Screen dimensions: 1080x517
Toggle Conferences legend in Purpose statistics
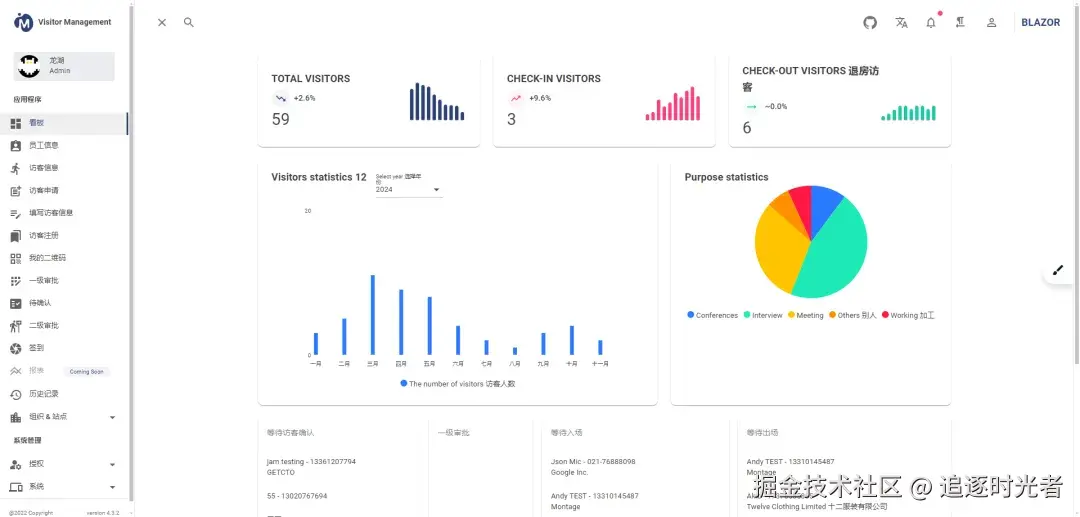(x=712, y=315)
